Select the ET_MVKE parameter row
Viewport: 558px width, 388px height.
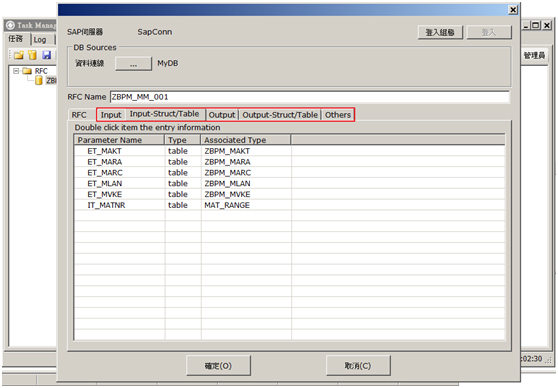(289, 194)
